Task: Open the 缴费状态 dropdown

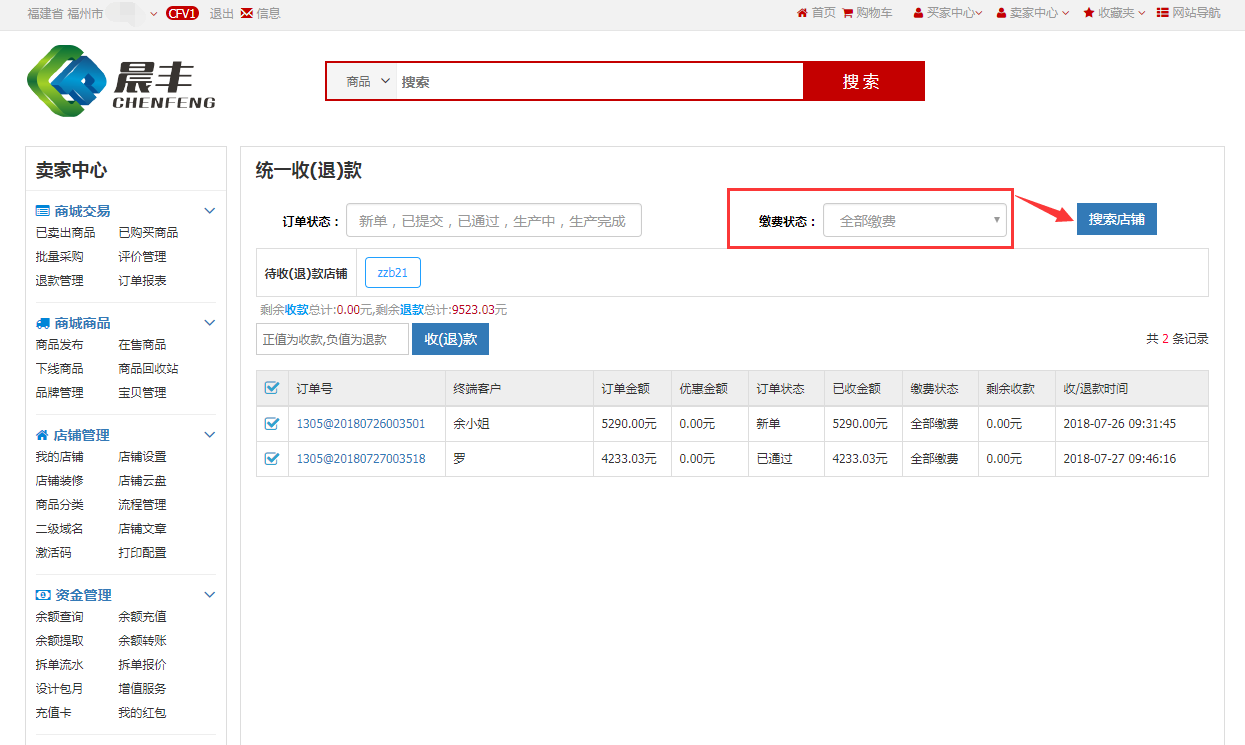Action: coord(914,221)
